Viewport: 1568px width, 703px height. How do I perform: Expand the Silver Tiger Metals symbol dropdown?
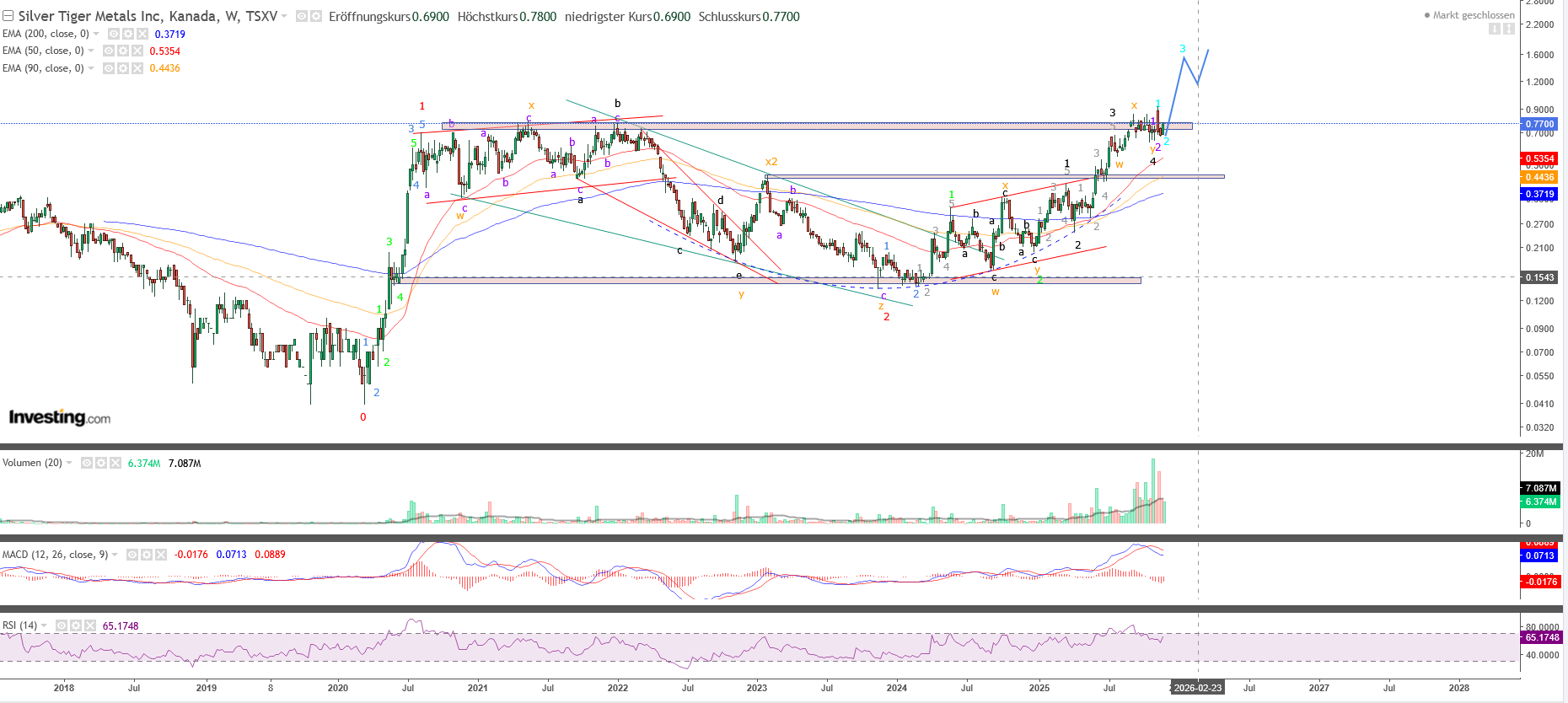coord(284,16)
